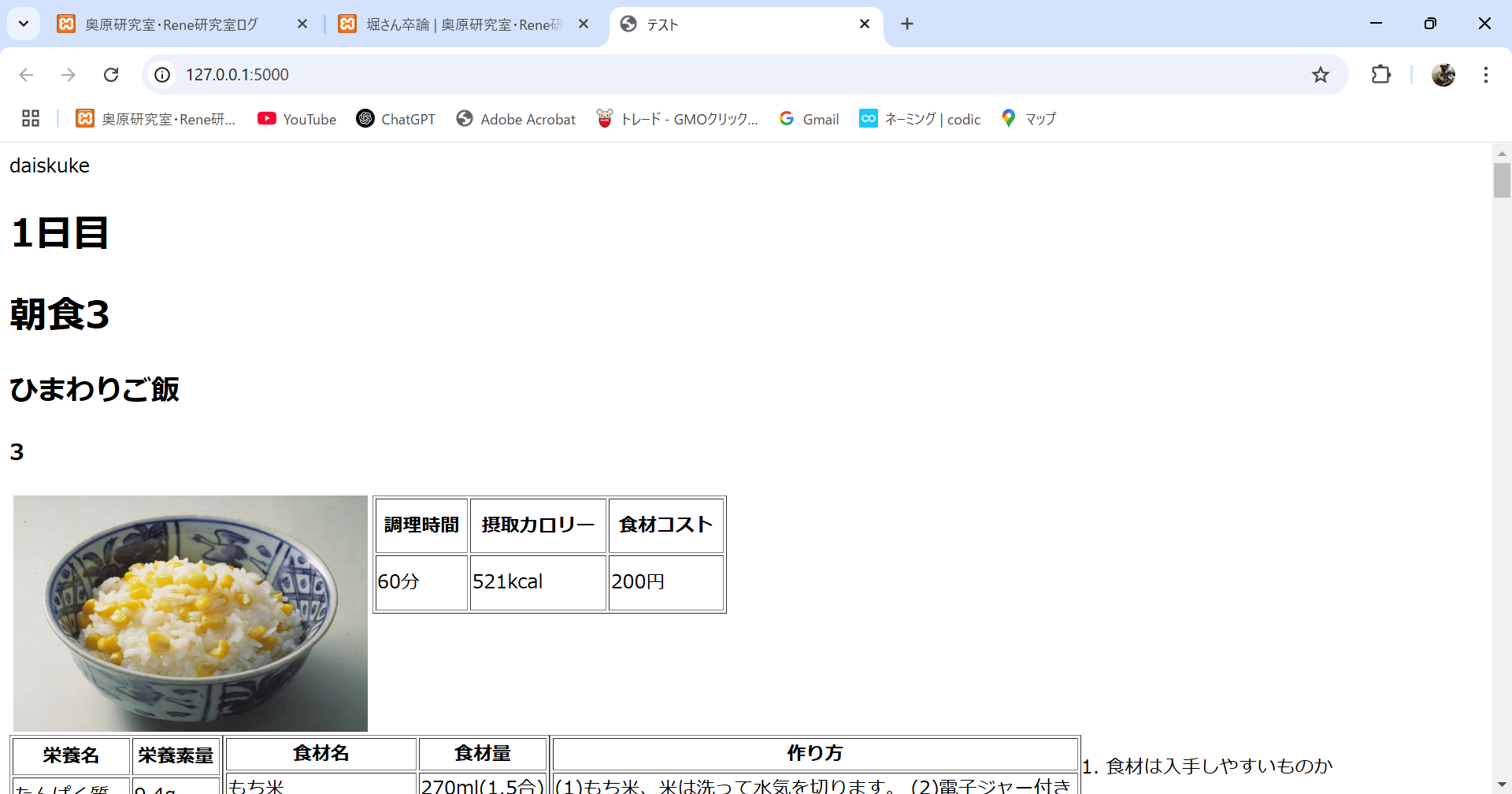Open the extensions puzzle icon
This screenshot has width=1512, height=794.
tap(1381, 74)
